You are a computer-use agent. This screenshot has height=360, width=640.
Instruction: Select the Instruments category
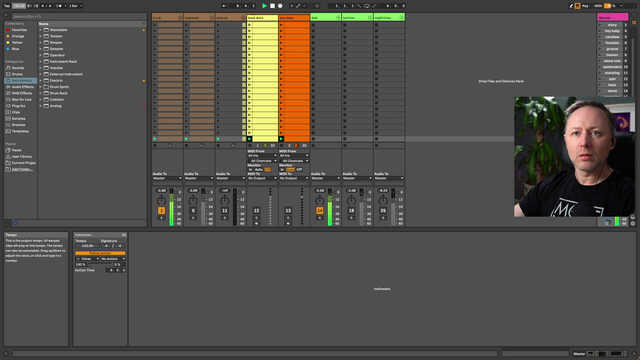[21, 80]
